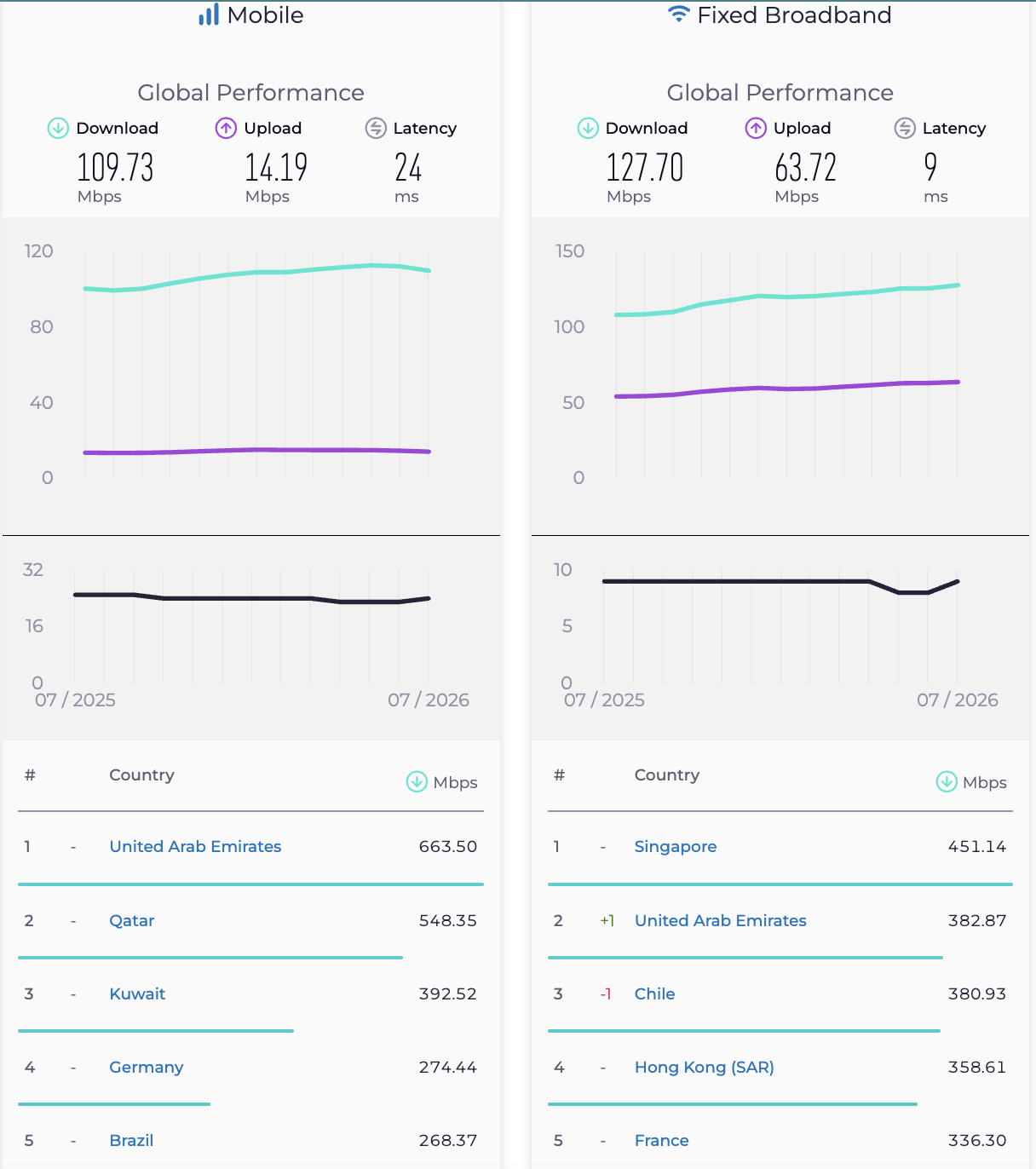The height and width of the screenshot is (1169, 1036).
Task: Click the Mobile download speed chart line
Action: 257,273
